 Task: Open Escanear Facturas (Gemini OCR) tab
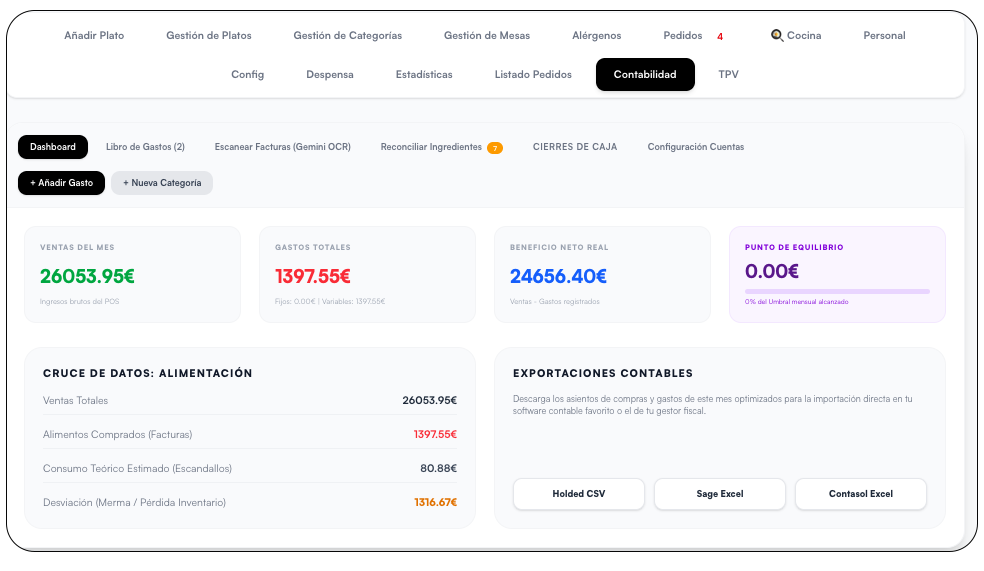coord(282,147)
